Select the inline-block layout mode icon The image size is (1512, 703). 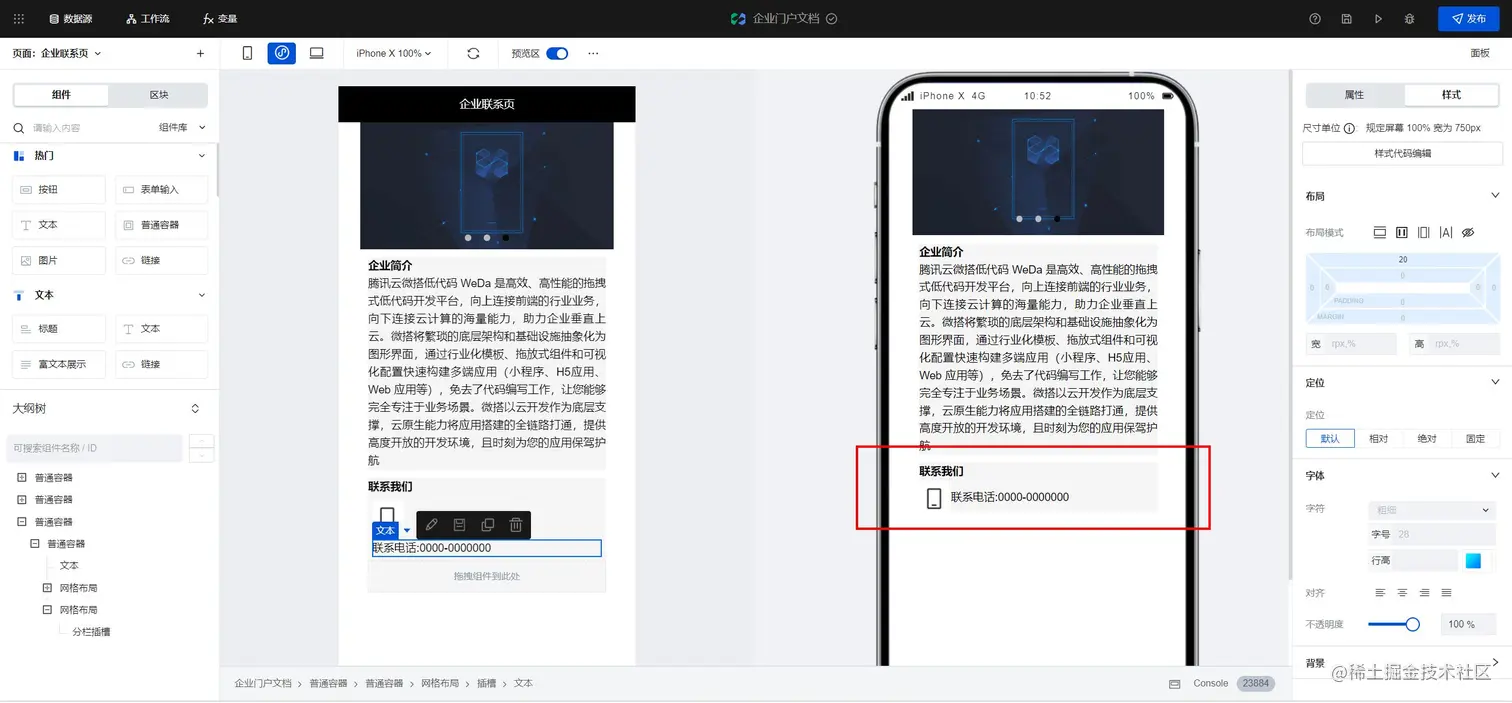[x=1424, y=233]
